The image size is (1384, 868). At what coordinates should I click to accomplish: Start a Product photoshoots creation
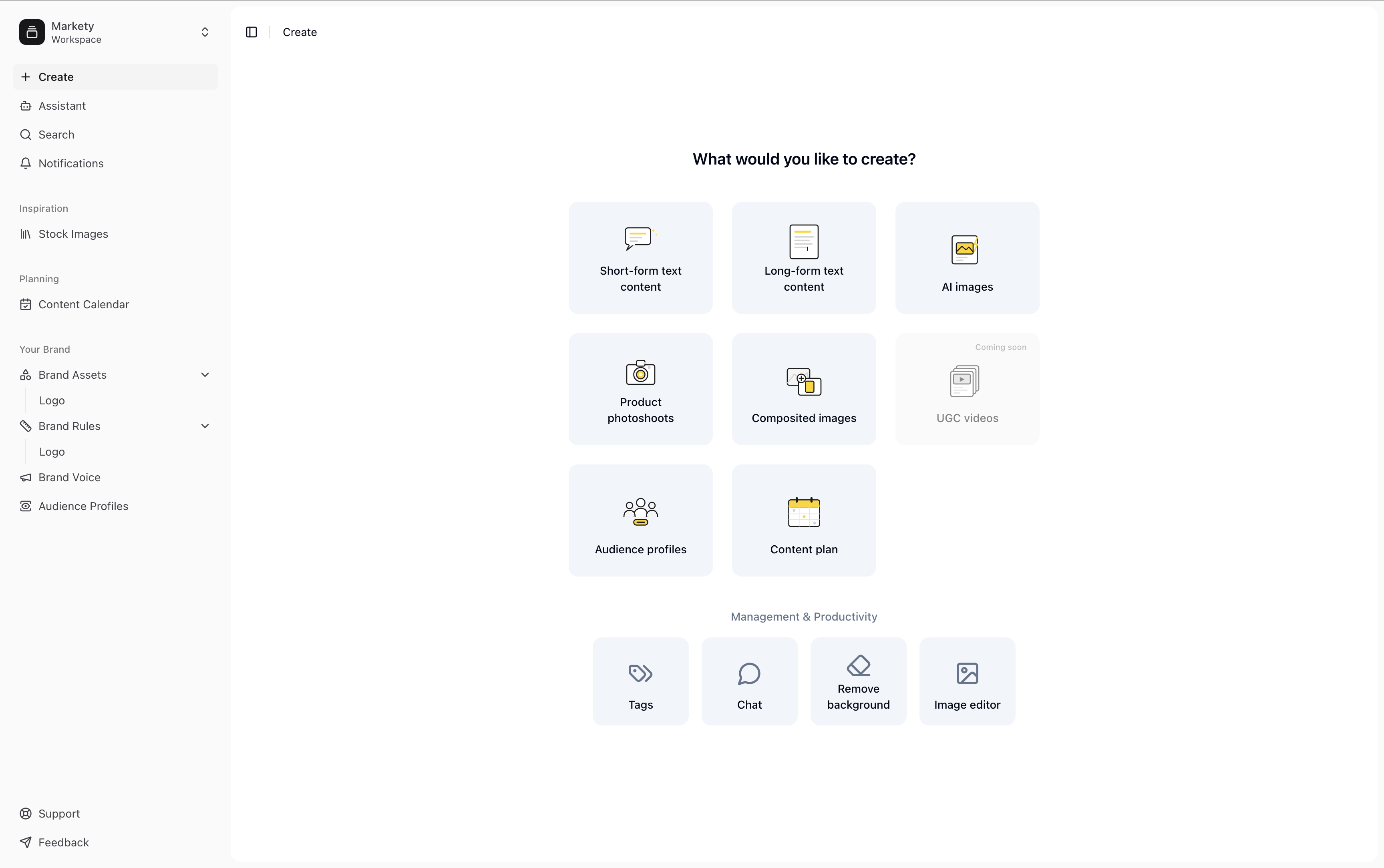(640, 389)
